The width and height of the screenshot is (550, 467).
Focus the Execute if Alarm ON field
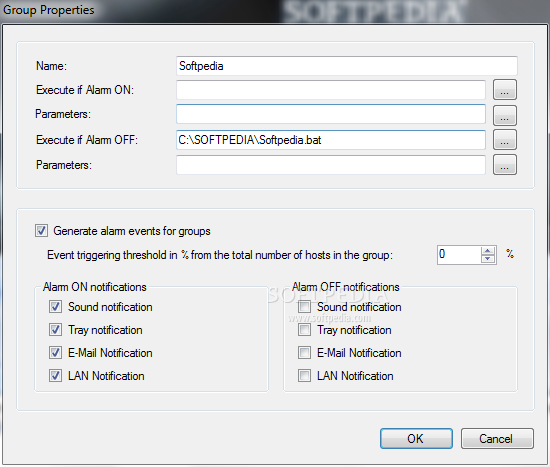point(331,90)
